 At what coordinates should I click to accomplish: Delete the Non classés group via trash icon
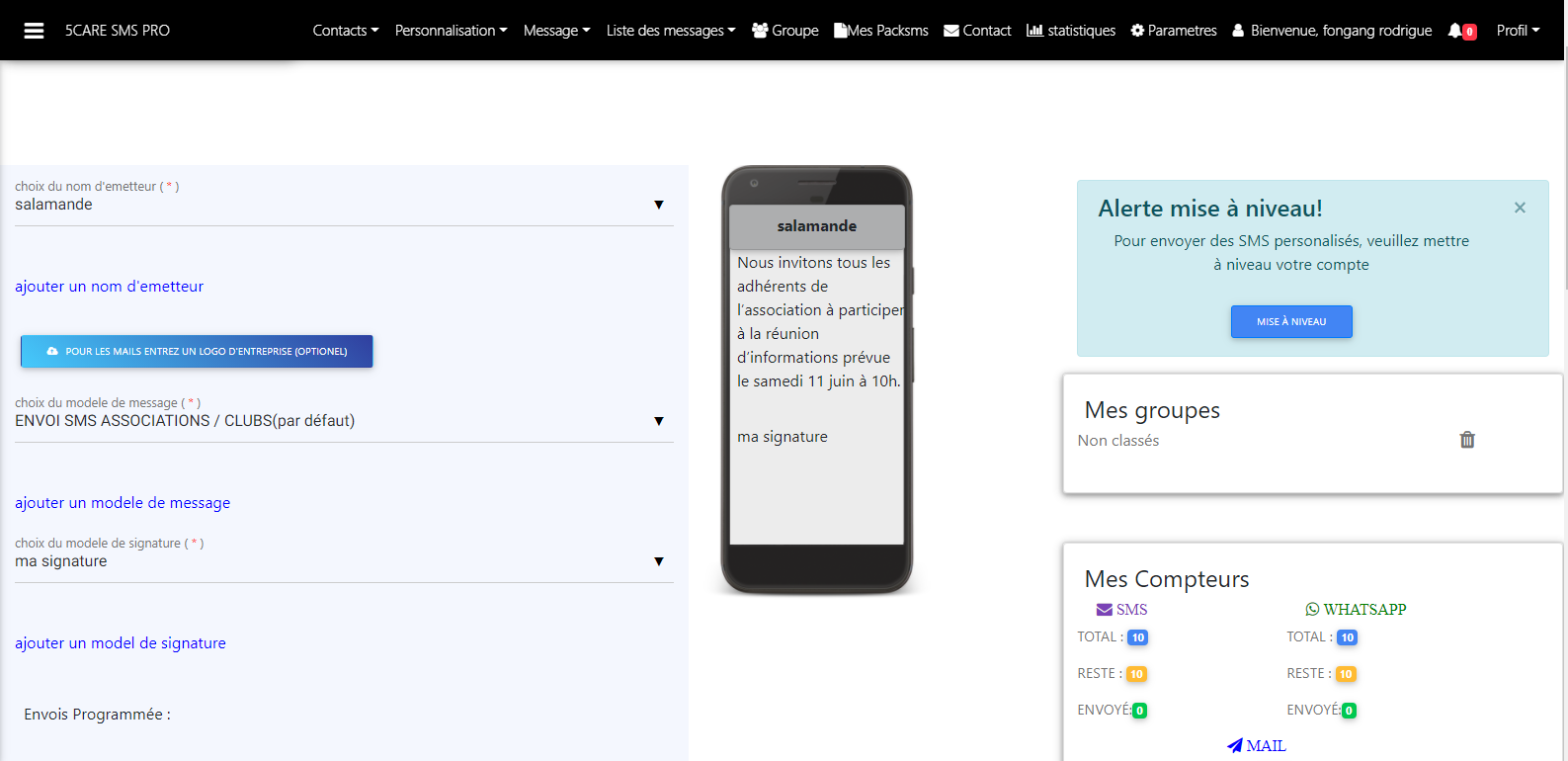(x=1467, y=440)
